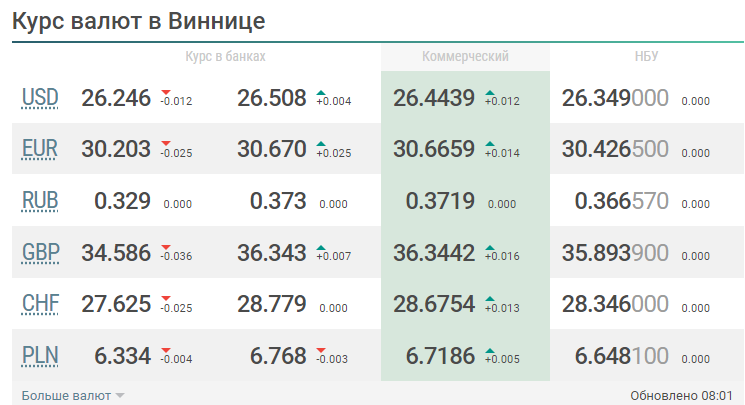Select the "НБУ" rate column header
Viewport: 745px width, 405px height.
coord(646,57)
